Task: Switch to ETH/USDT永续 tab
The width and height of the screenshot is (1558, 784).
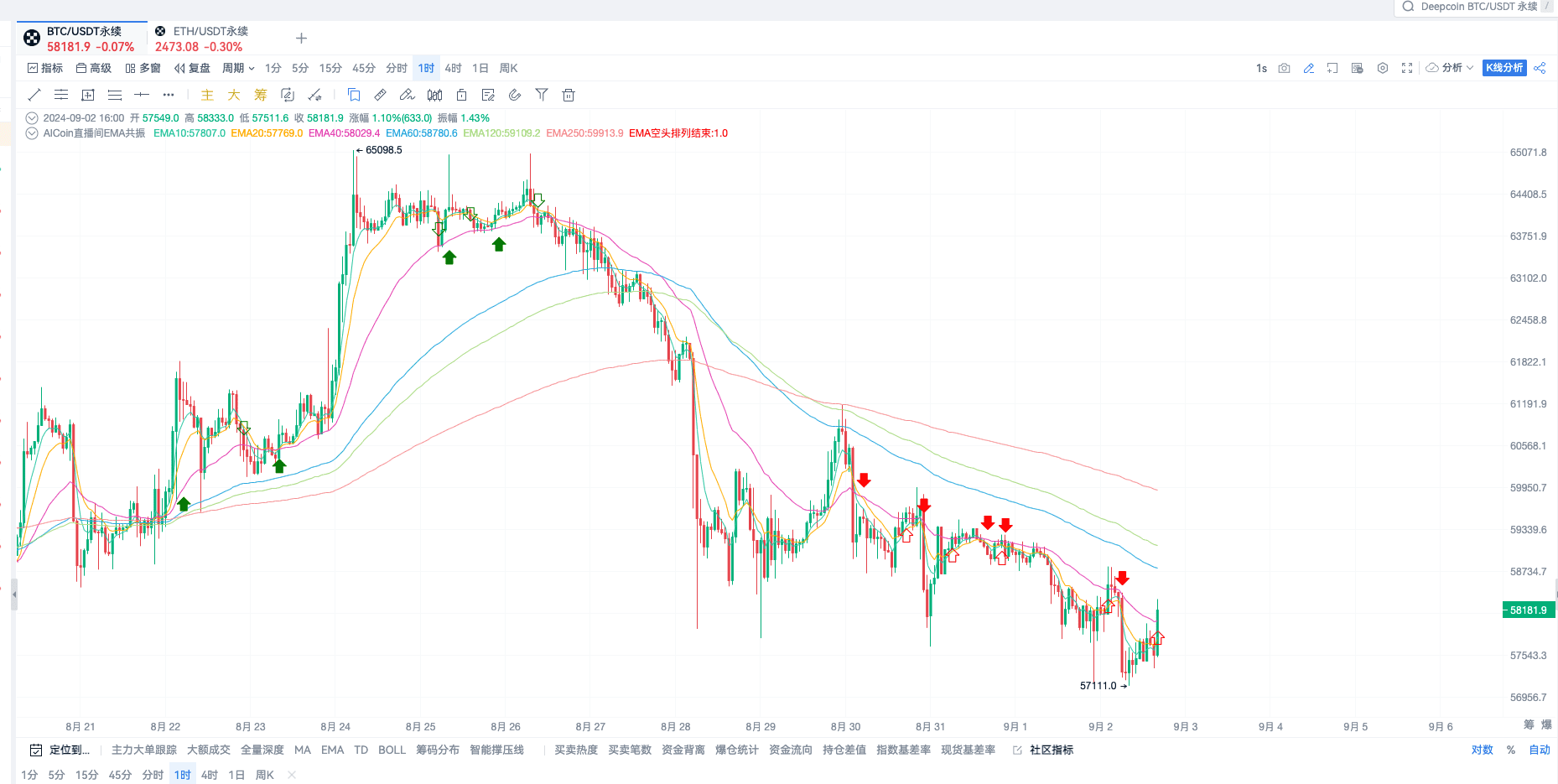Action: [201, 39]
